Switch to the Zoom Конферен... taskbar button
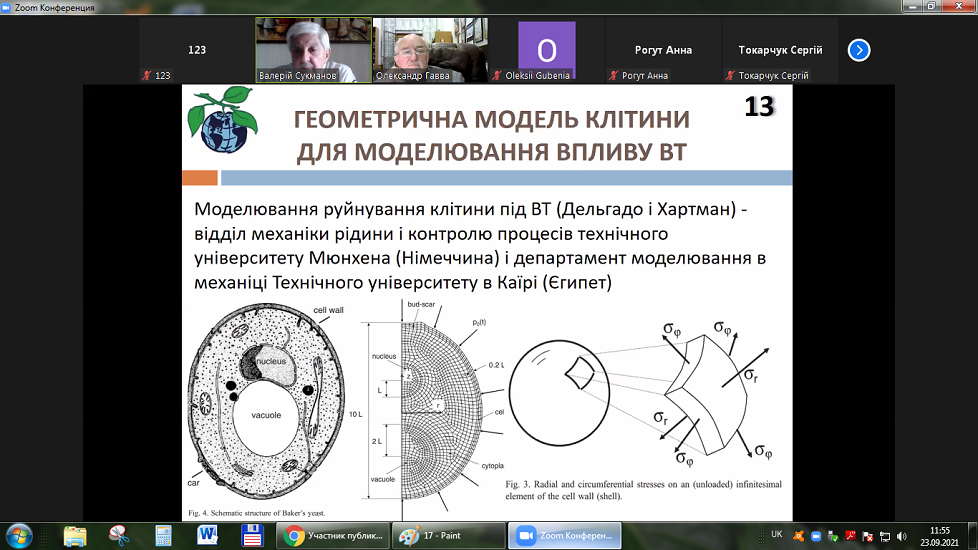The width and height of the screenshot is (978, 550). pos(565,536)
